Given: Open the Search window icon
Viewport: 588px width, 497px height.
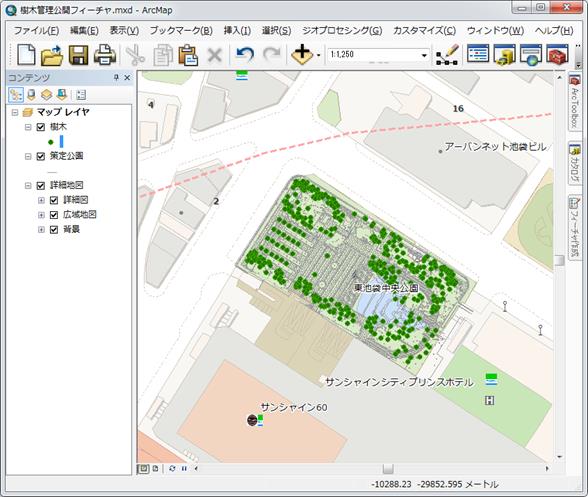Looking at the screenshot, I should coord(531,55).
